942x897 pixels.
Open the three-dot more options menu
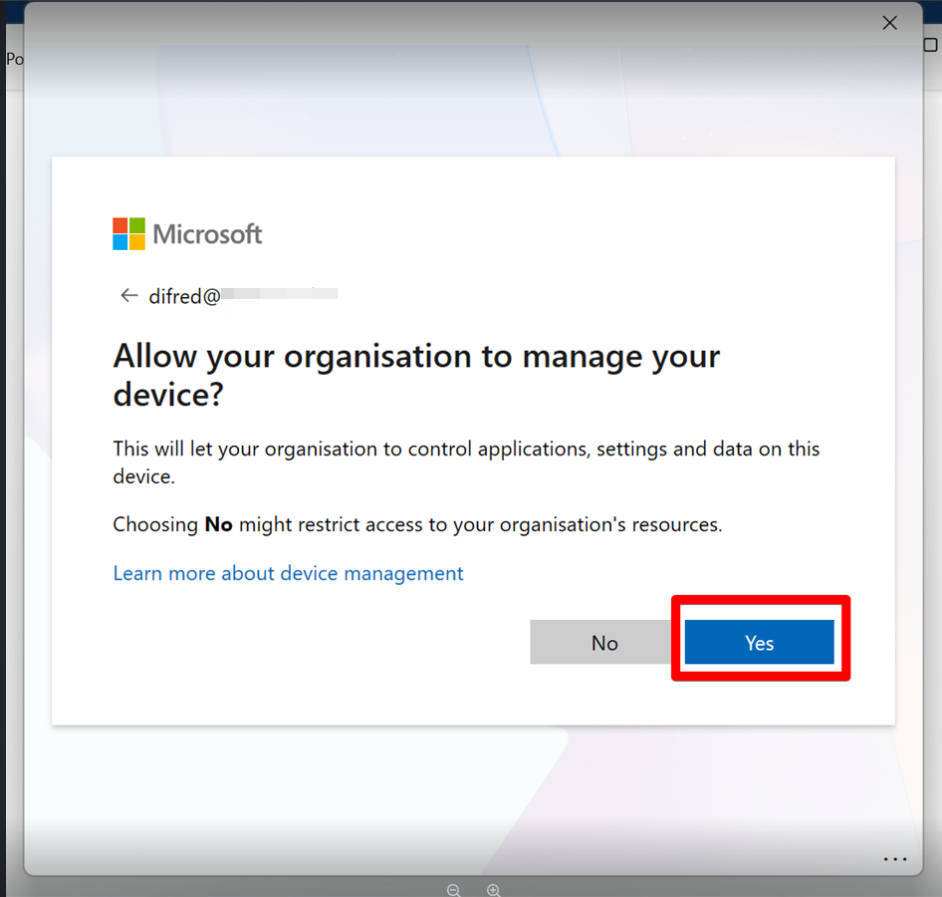[x=894, y=859]
